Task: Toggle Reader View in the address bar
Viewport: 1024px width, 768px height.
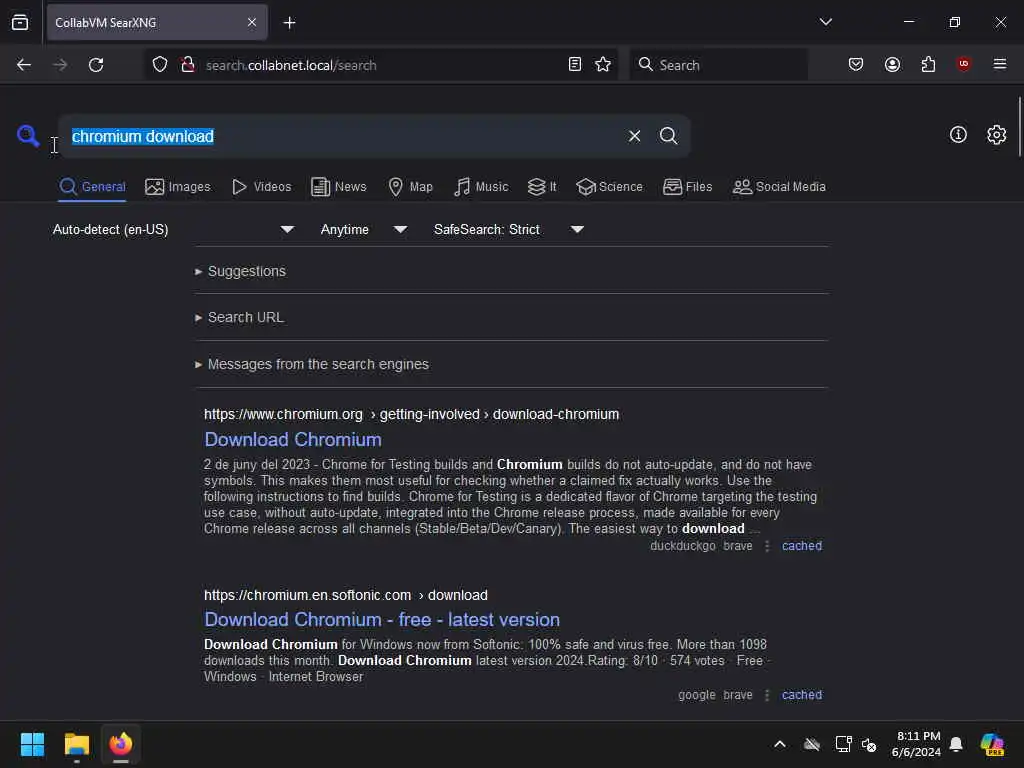Action: [575, 65]
